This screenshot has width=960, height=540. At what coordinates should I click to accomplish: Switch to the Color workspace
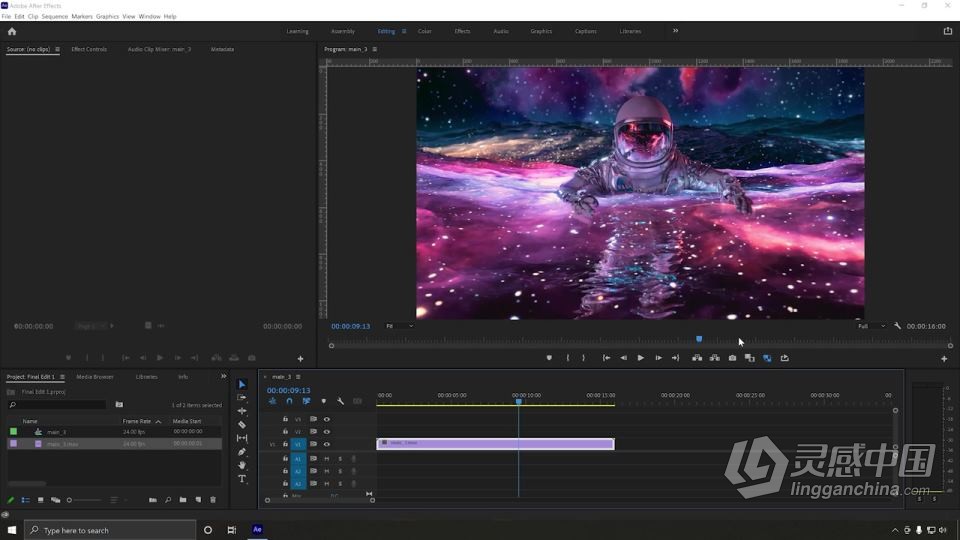(x=425, y=31)
